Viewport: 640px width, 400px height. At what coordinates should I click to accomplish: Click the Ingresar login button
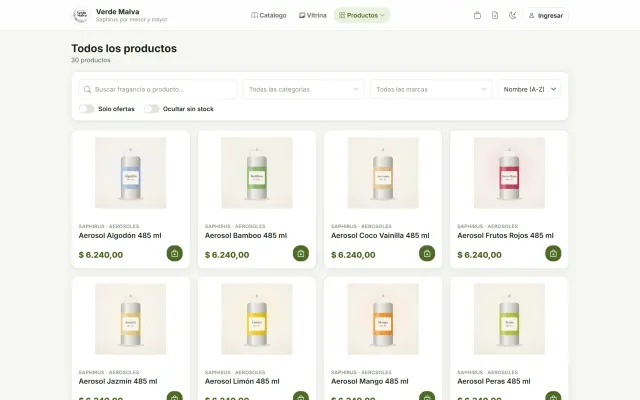(x=546, y=16)
